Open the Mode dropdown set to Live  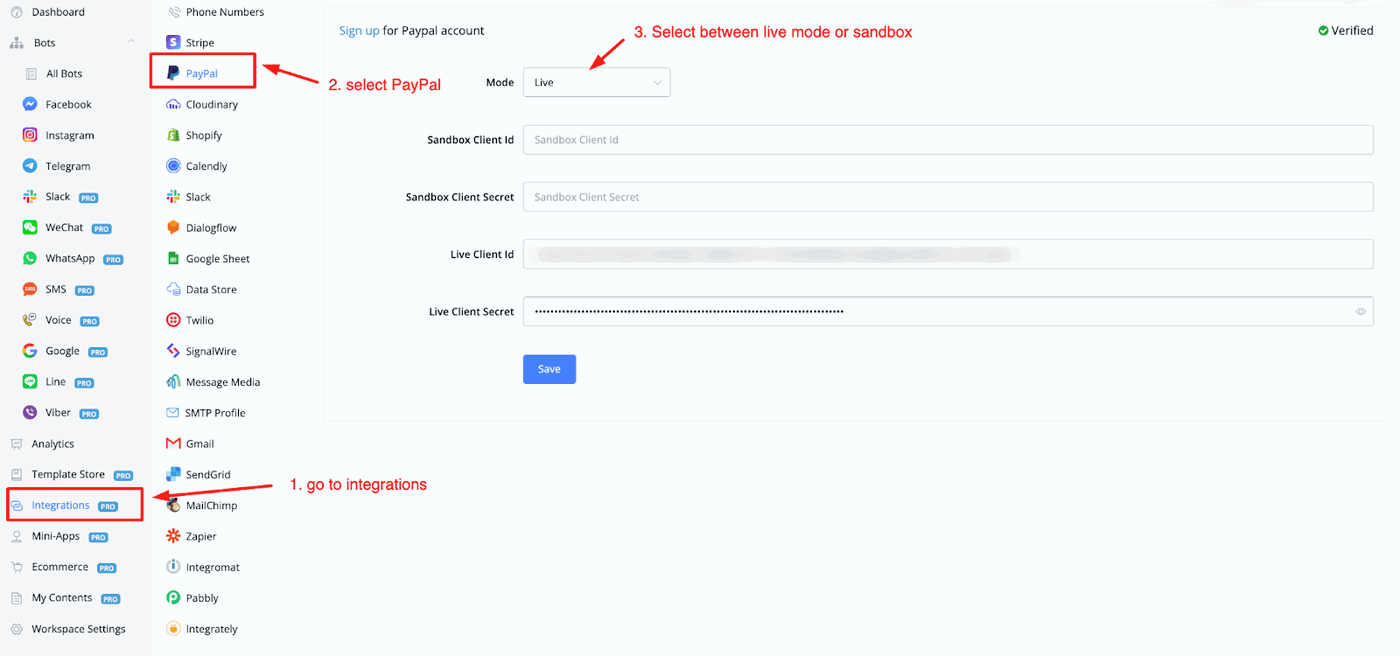(596, 83)
